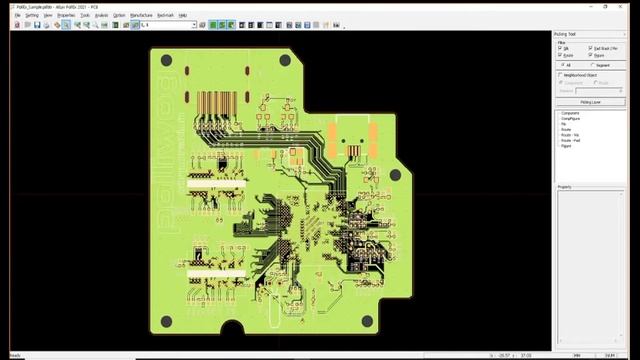Open the Analysis menu
This screenshot has width=640, height=360.
coord(102,15)
